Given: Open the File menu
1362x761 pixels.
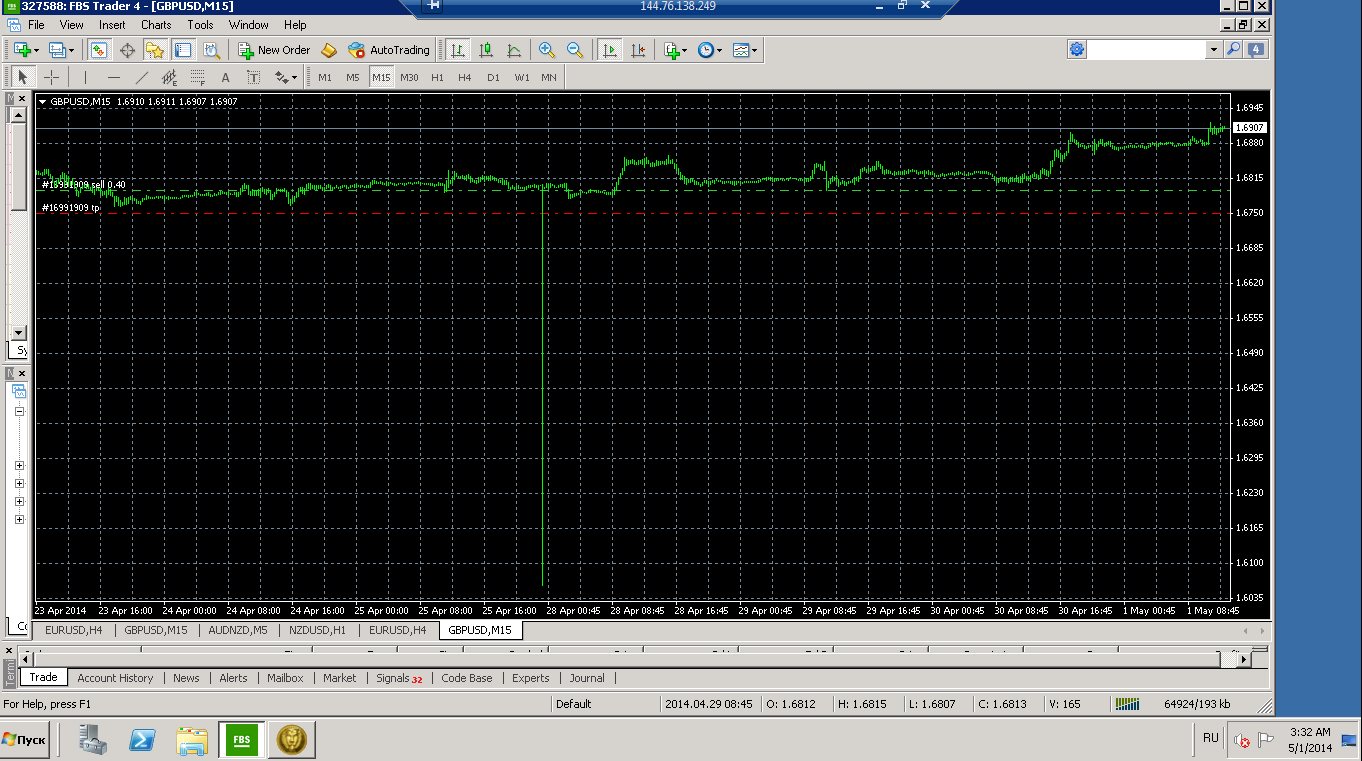Looking at the screenshot, I should click(36, 25).
